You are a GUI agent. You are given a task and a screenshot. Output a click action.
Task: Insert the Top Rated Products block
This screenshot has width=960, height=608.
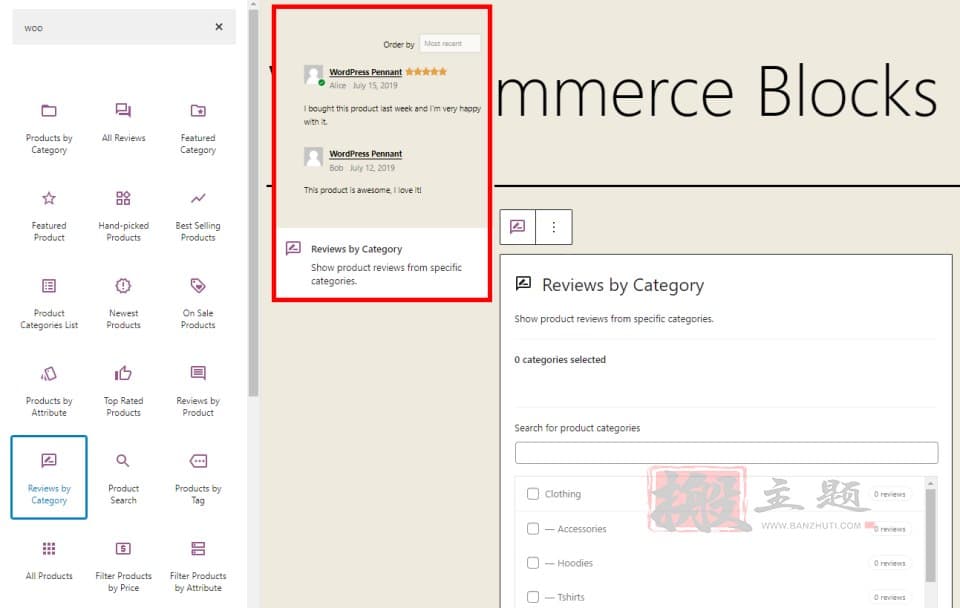click(x=123, y=391)
